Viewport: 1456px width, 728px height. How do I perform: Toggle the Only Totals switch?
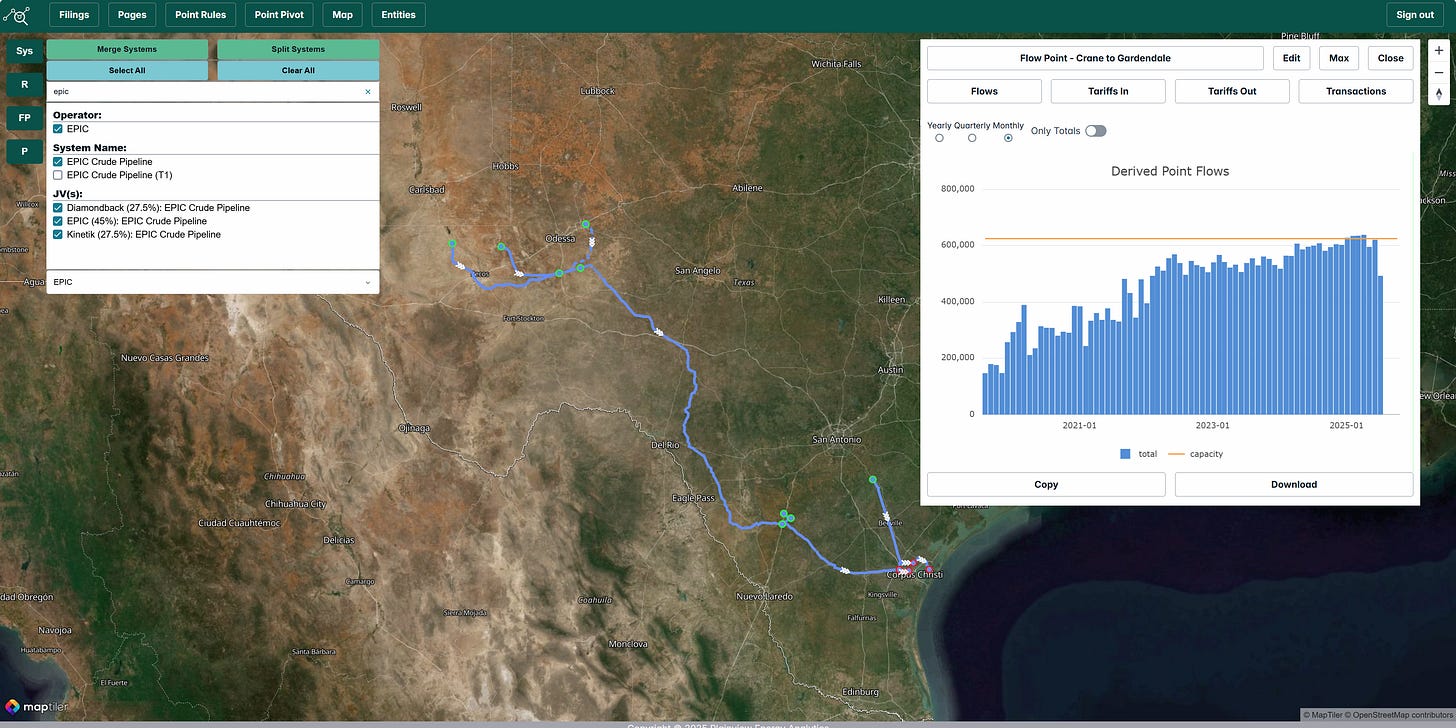click(x=1095, y=131)
